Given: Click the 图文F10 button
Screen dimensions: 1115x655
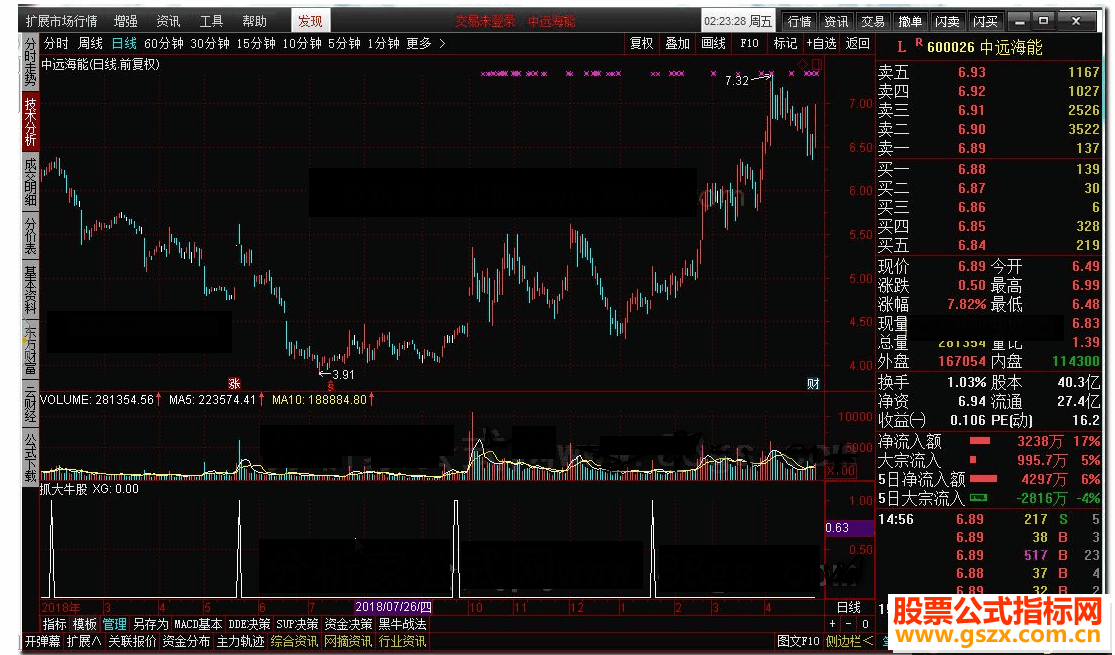Looking at the screenshot, I should pos(799,641).
